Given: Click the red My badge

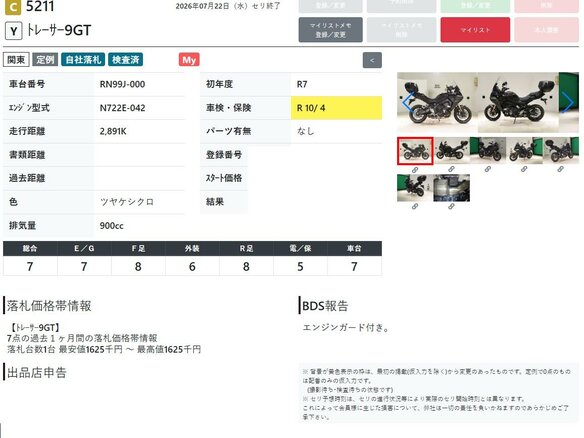Looking at the screenshot, I should coord(189,60).
